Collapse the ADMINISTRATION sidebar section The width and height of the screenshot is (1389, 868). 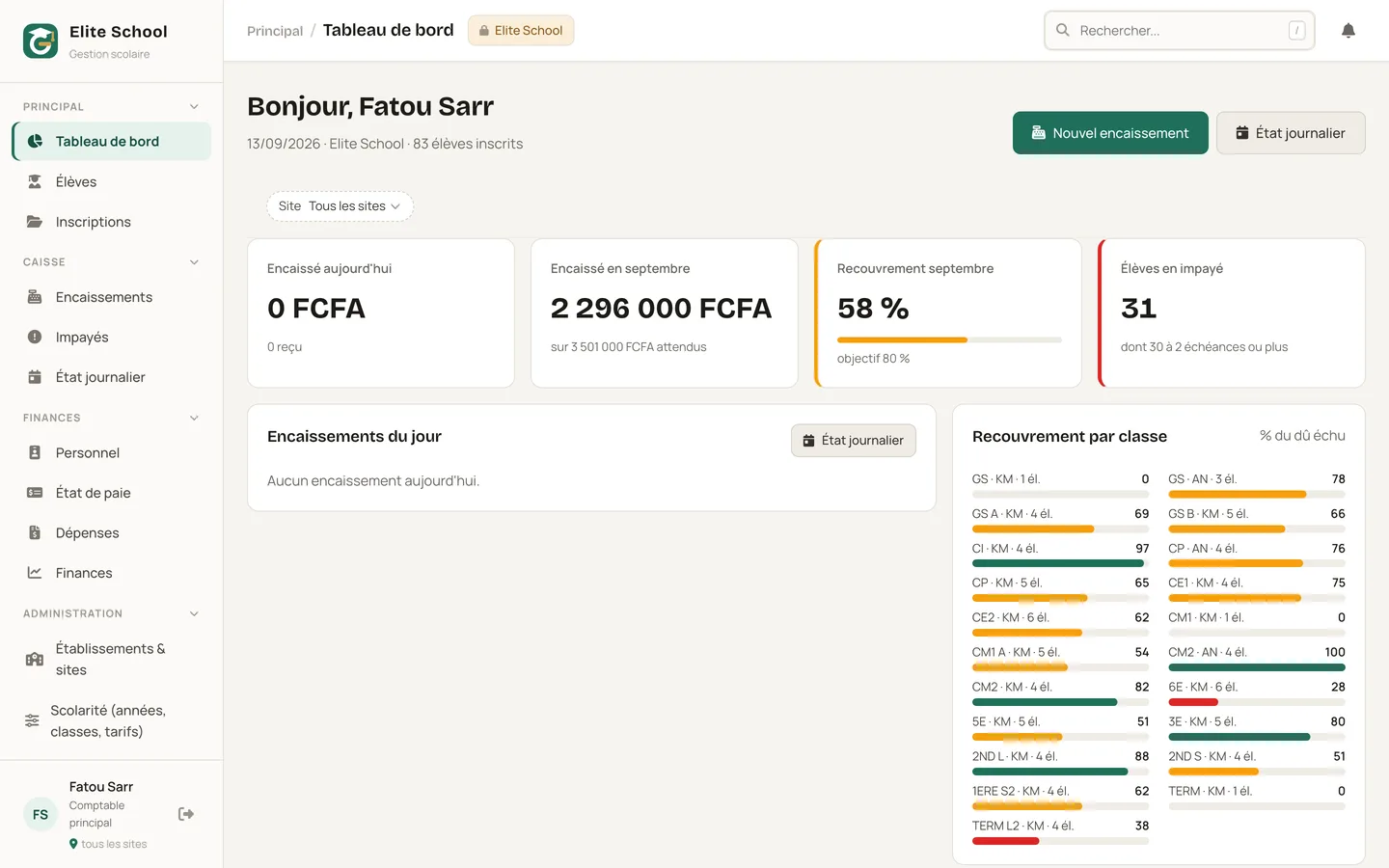(x=194, y=614)
